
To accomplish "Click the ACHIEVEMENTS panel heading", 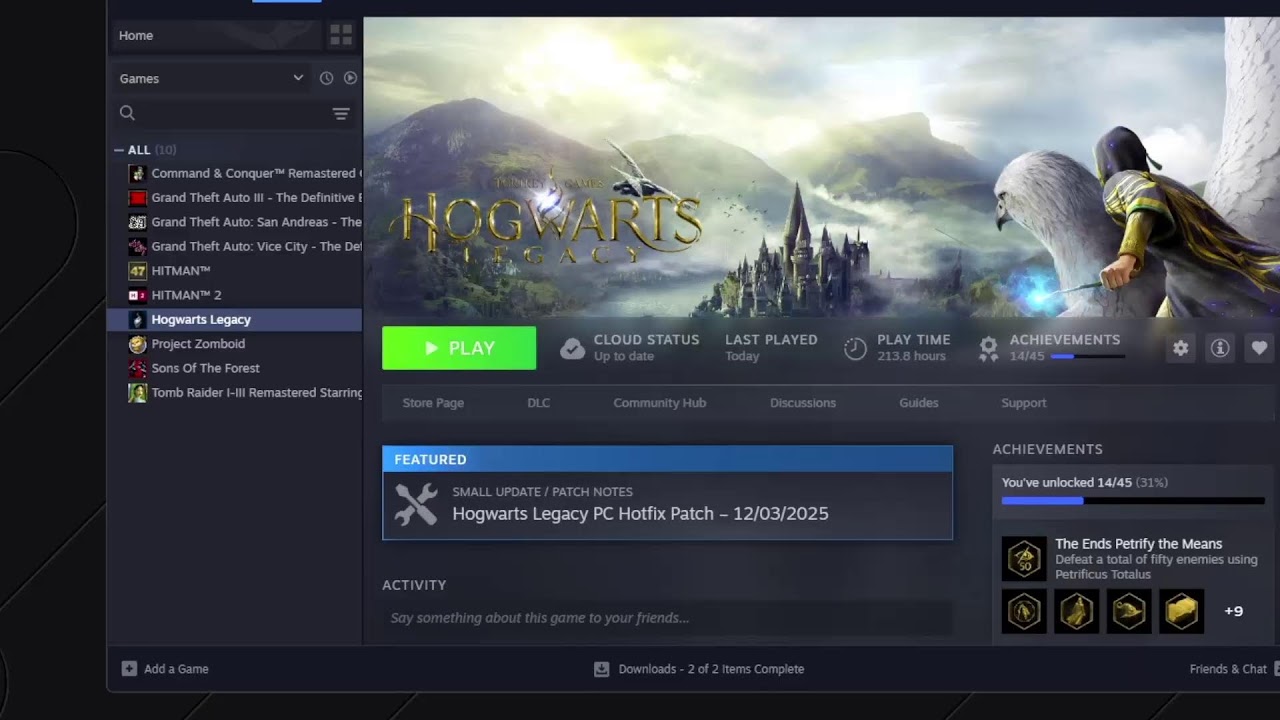I will [x=1047, y=450].
